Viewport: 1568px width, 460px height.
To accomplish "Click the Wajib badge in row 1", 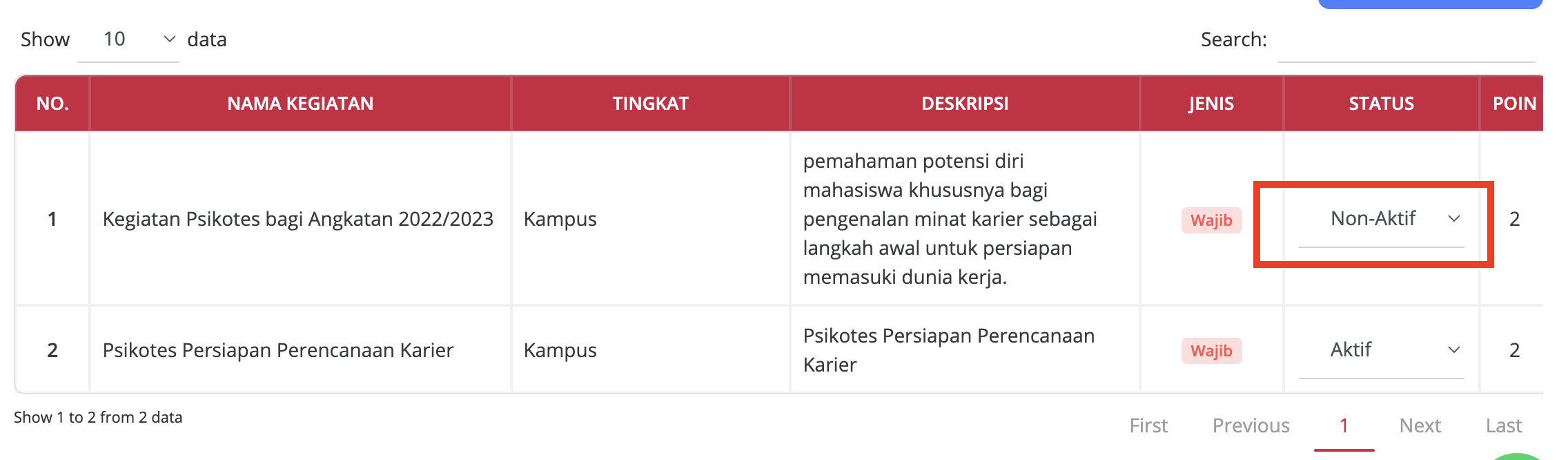I will [1211, 220].
